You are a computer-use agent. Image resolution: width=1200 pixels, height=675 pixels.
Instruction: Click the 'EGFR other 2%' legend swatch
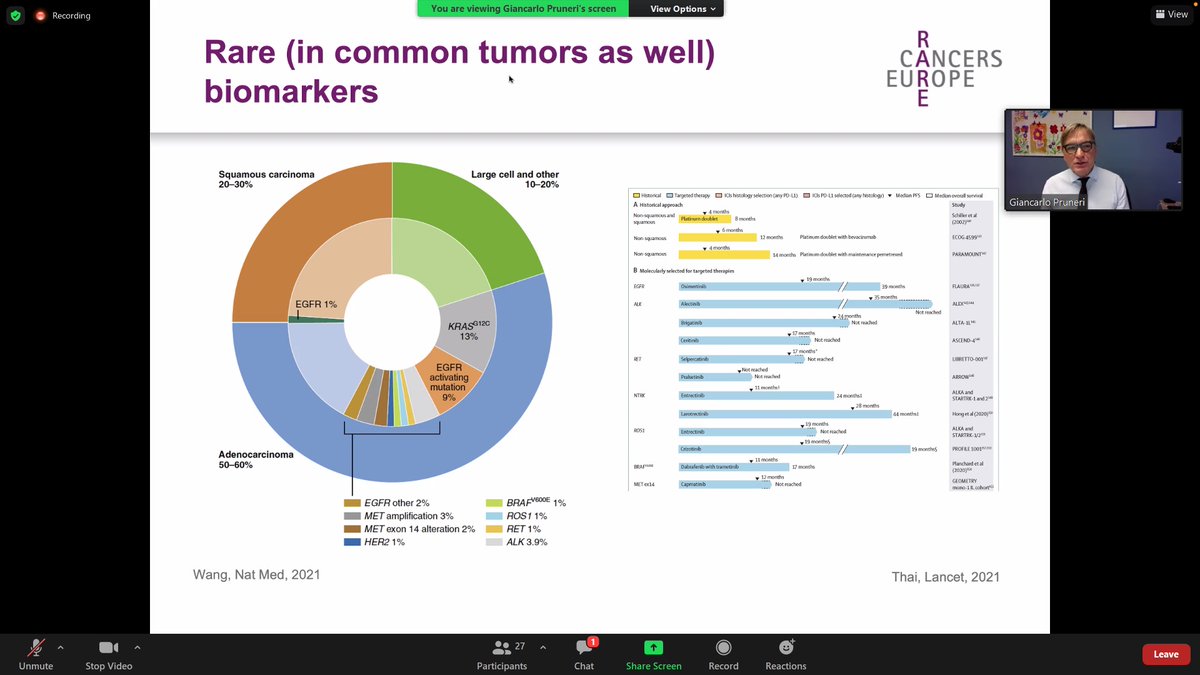coord(351,503)
